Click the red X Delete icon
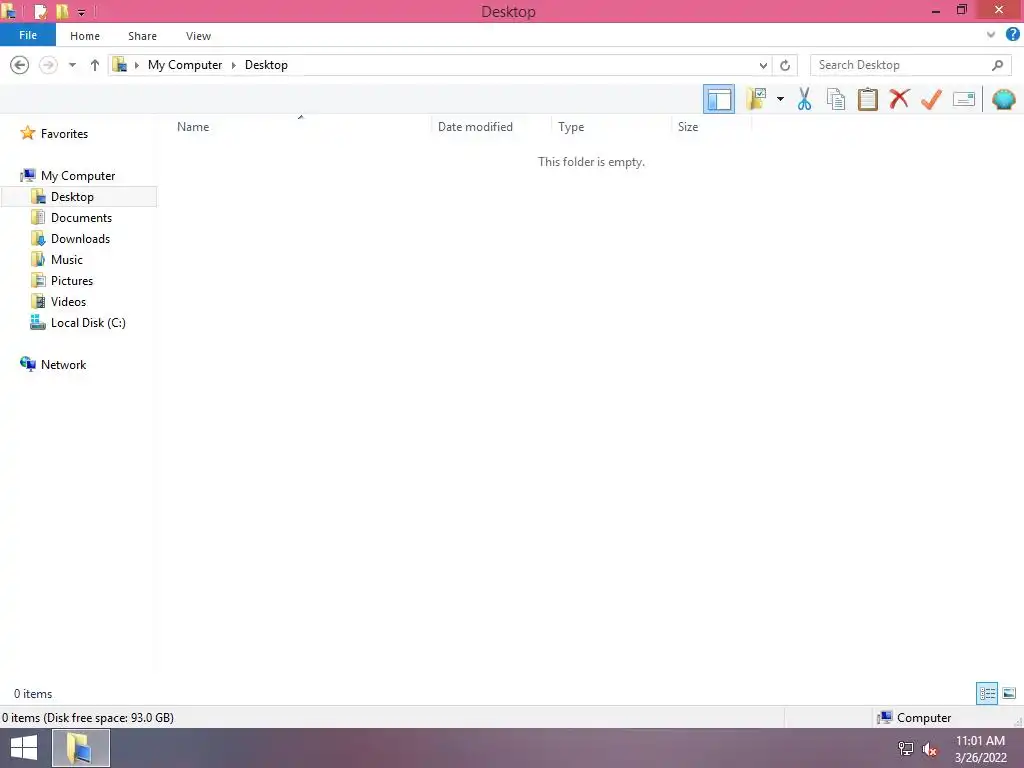Screen dimensions: 1024x768 click(899, 99)
